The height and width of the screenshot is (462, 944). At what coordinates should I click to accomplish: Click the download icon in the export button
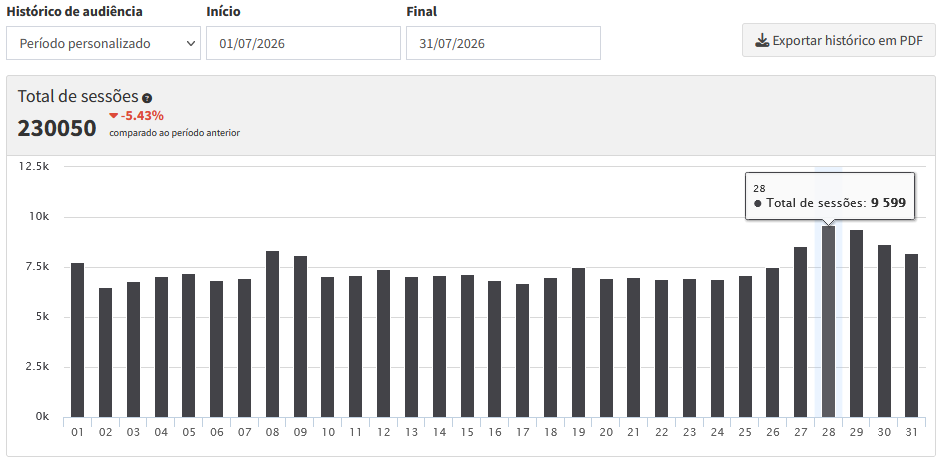pyautogui.click(x=762, y=41)
